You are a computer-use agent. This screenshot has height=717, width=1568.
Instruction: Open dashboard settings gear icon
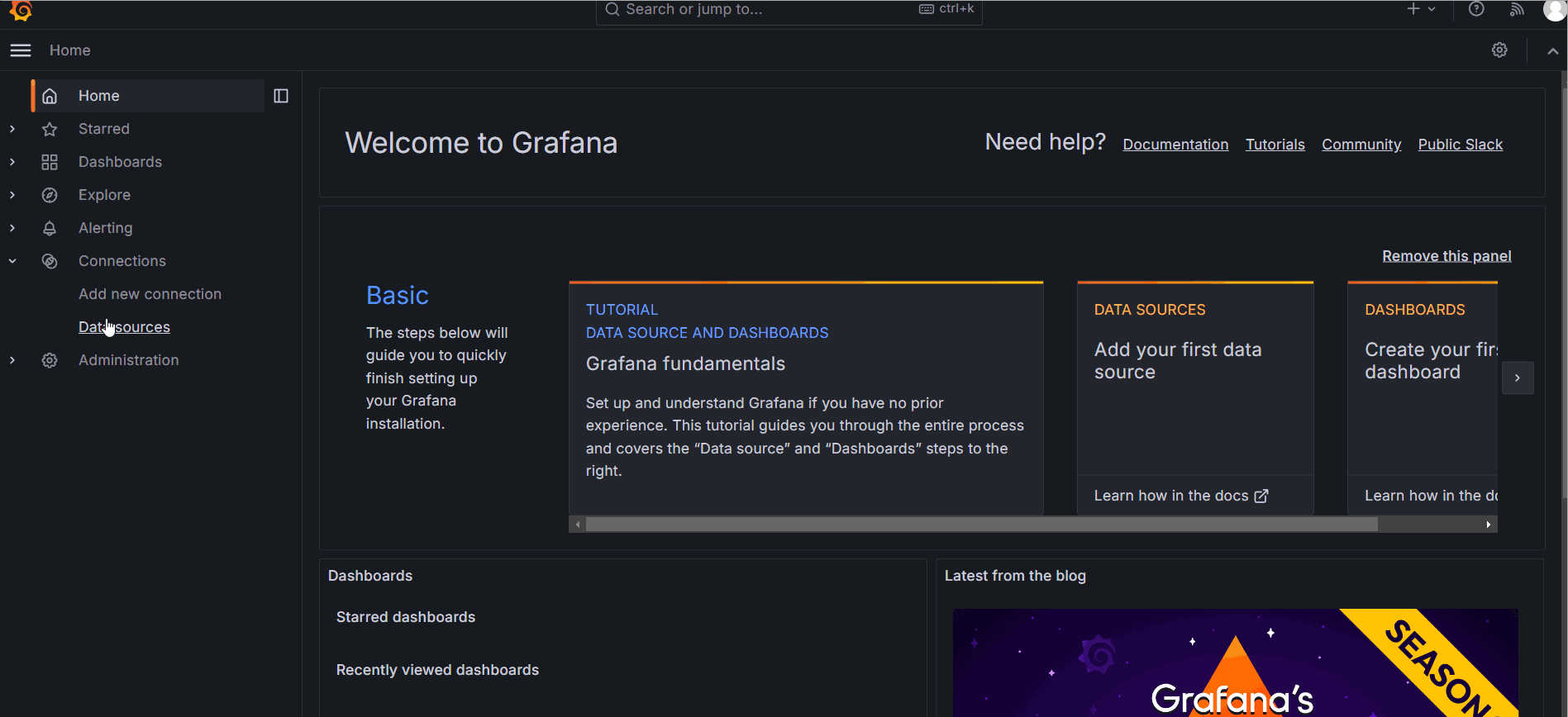tap(1499, 50)
